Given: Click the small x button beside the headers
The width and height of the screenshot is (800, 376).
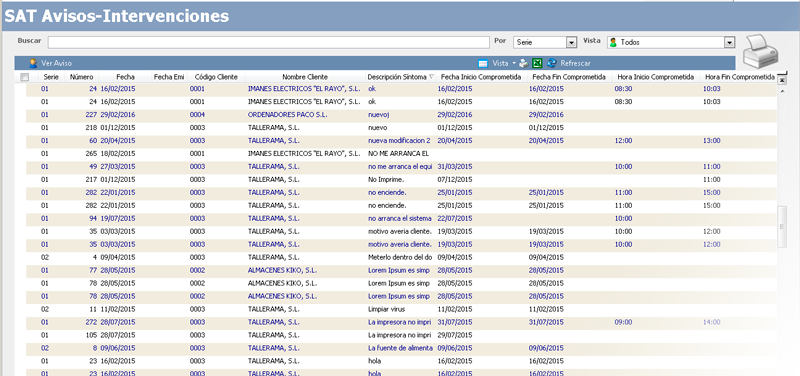Looking at the screenshot, I should click(x=782, y=80).
